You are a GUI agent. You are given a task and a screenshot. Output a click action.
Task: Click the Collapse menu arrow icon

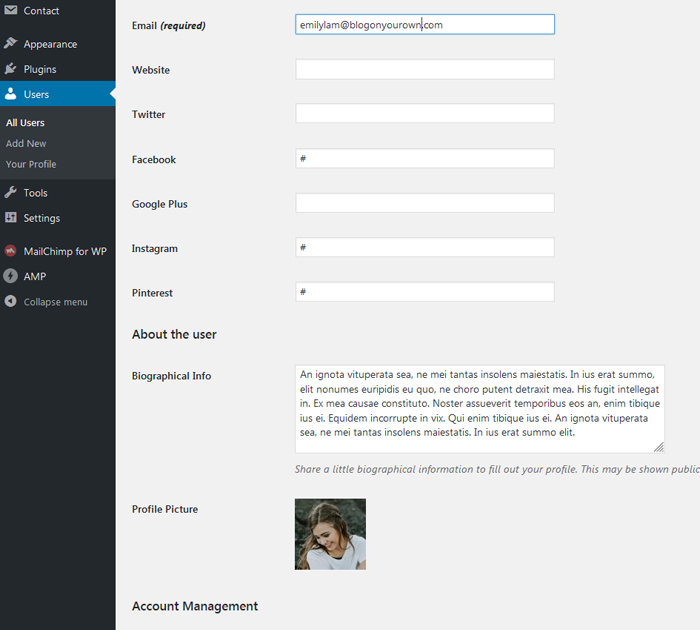click(10, 301)
